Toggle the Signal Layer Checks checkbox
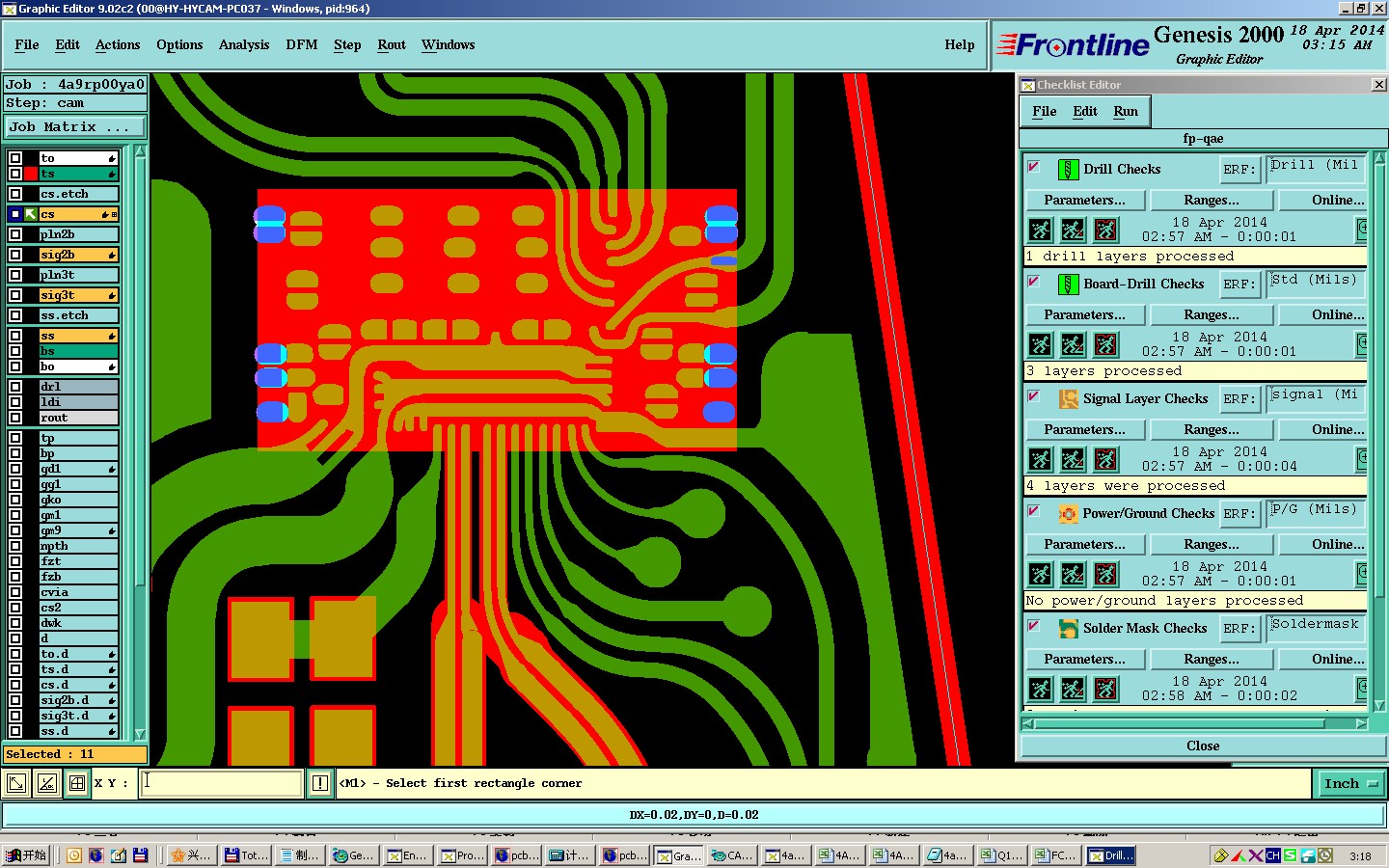1389x868 pixels. pos(1033,396)
